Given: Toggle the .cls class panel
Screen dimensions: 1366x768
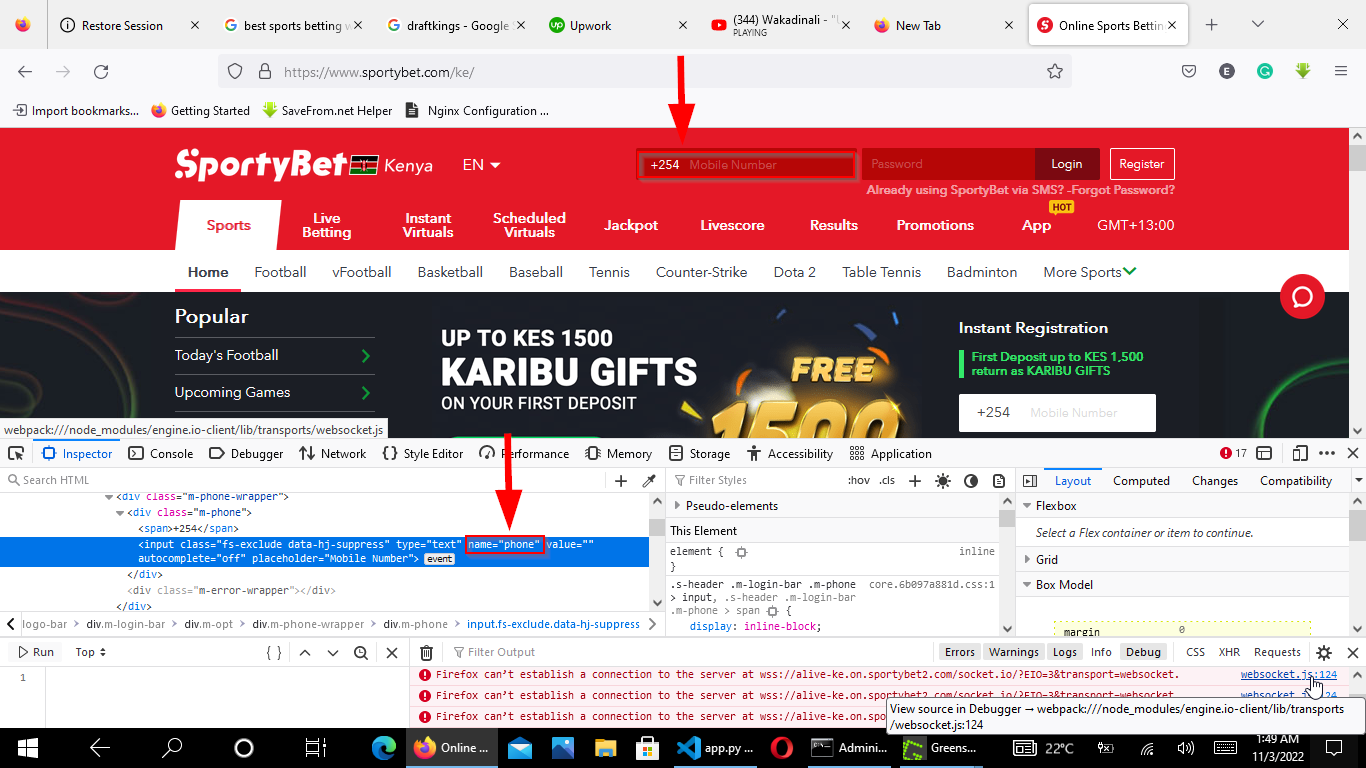Looking at the screenshot, I should click(x=887, y=481).
